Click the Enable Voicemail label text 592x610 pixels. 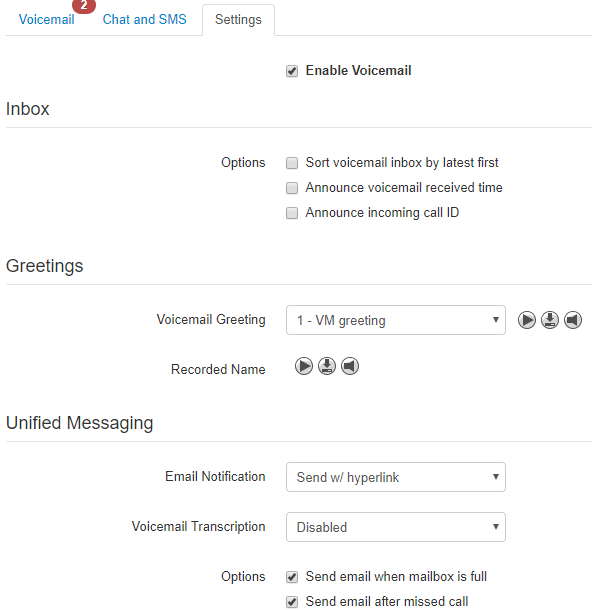click(358, 70)
